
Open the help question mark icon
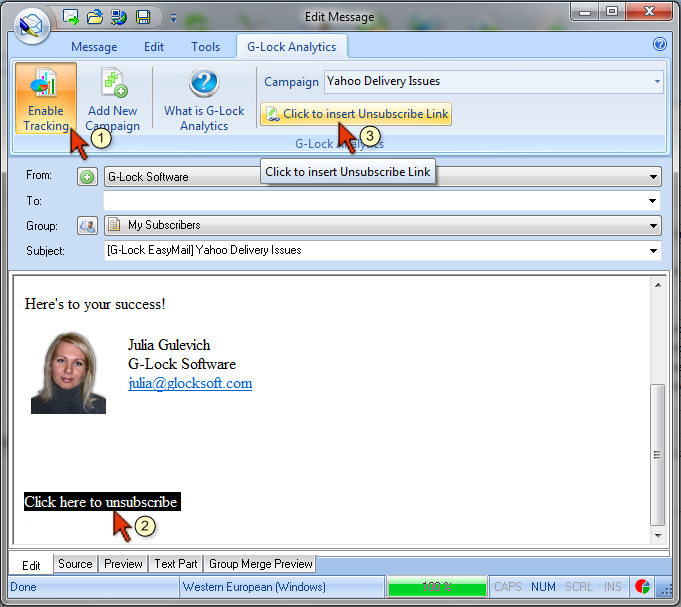tap(660, 44)
